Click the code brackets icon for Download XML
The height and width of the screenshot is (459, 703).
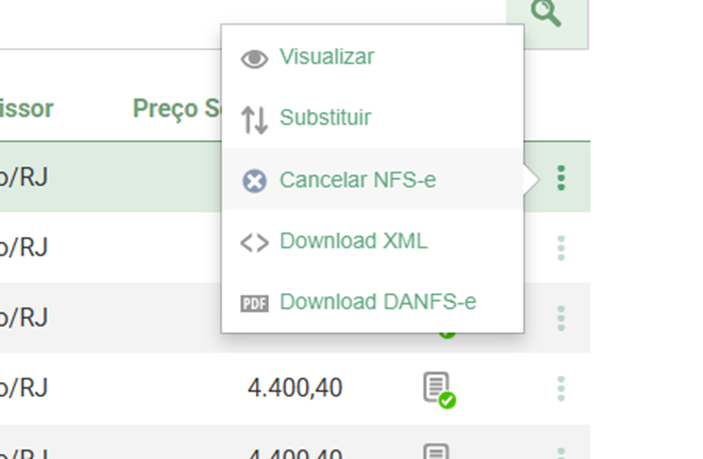(255, 242)
